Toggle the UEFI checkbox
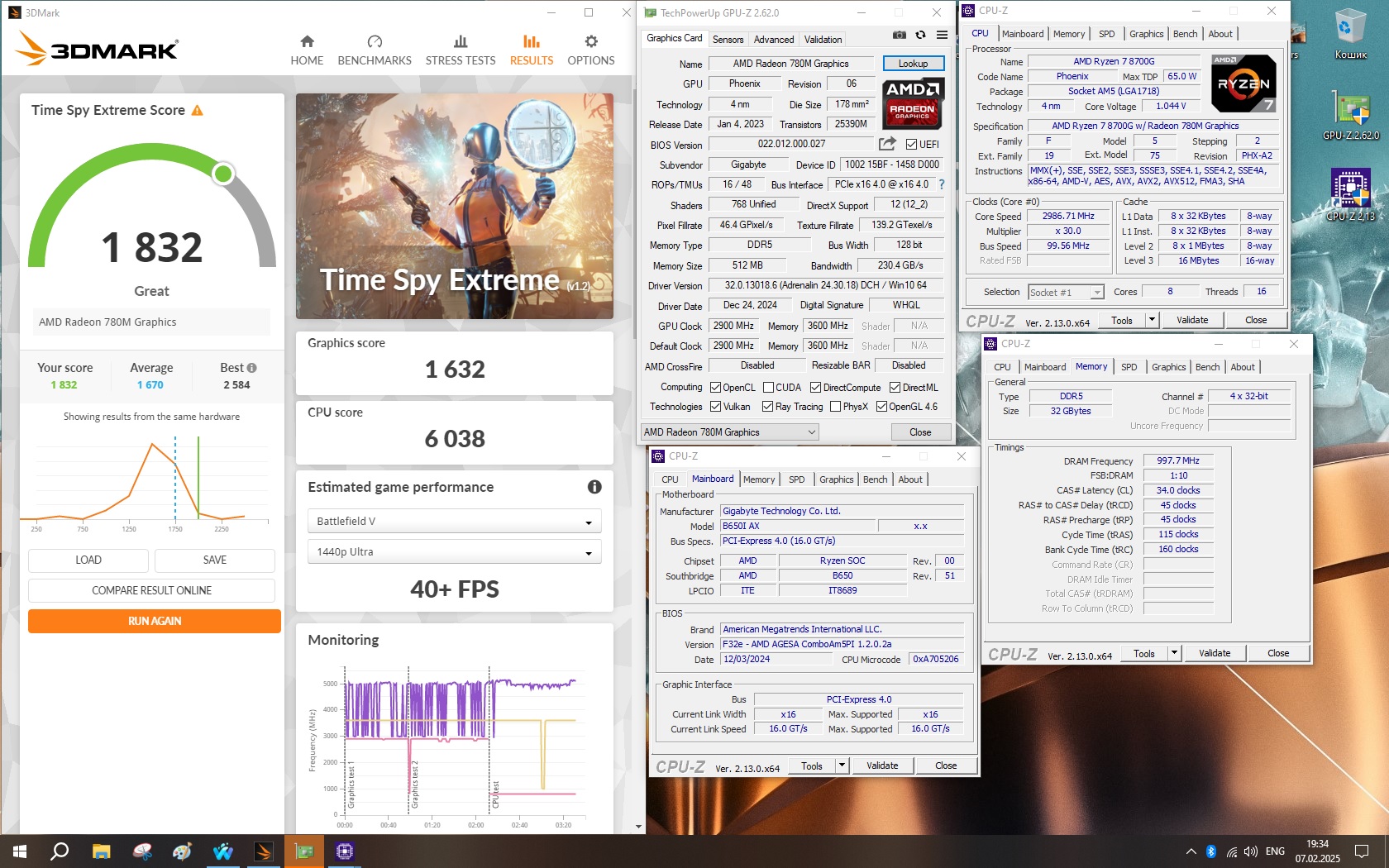 [x=911, y=144]
